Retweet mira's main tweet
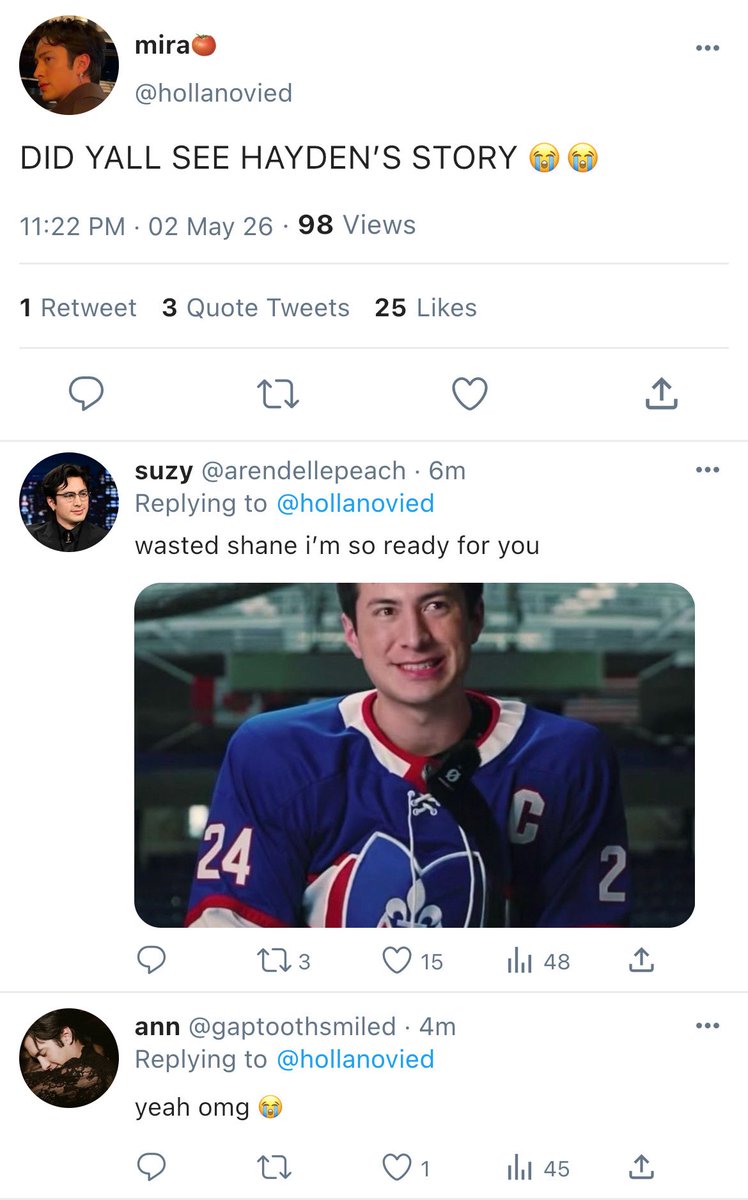This screenshot has width=748, height=1200. pyautogui.click(x=279, y=394)
